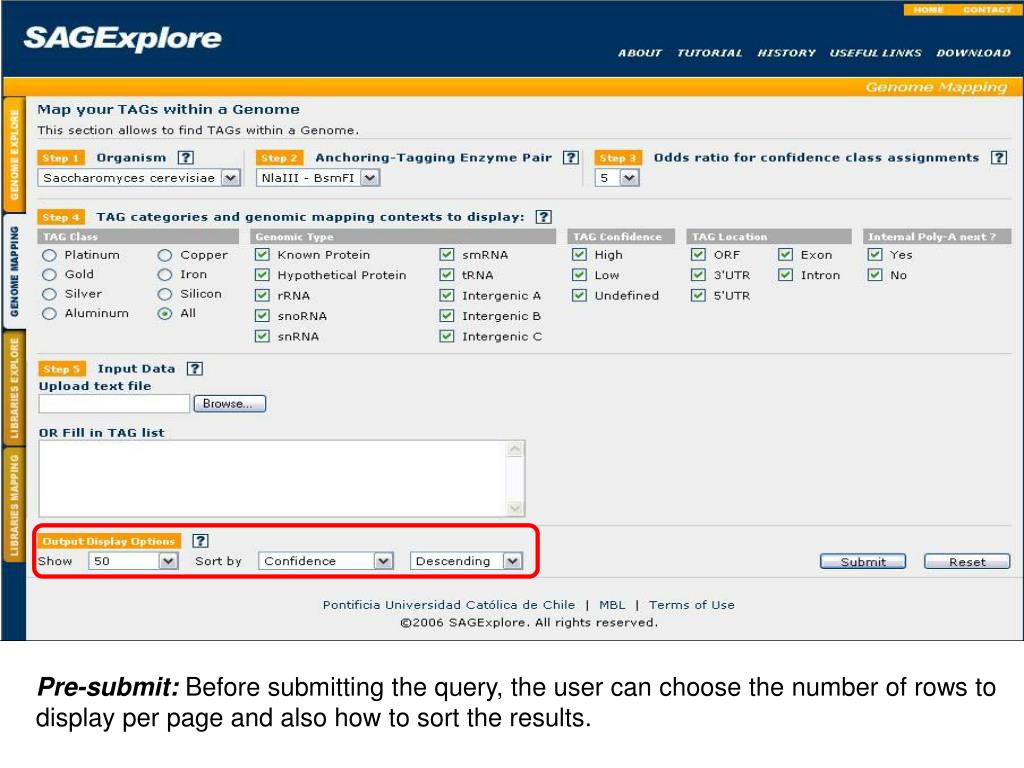This screenshot has height=768, width=1024.
Task: Toggle tRNA checkbox
Action: tap(447, 275)
